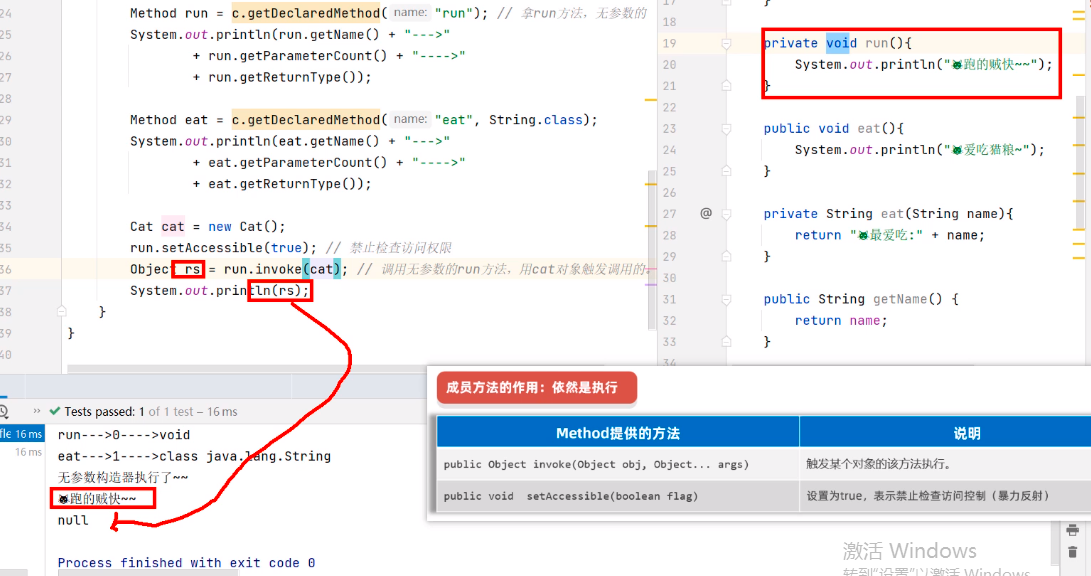Viewport: 1091px width, 576px height.
Task: Click 'run.getParameterCount()' on line 26
Action: 298,56
